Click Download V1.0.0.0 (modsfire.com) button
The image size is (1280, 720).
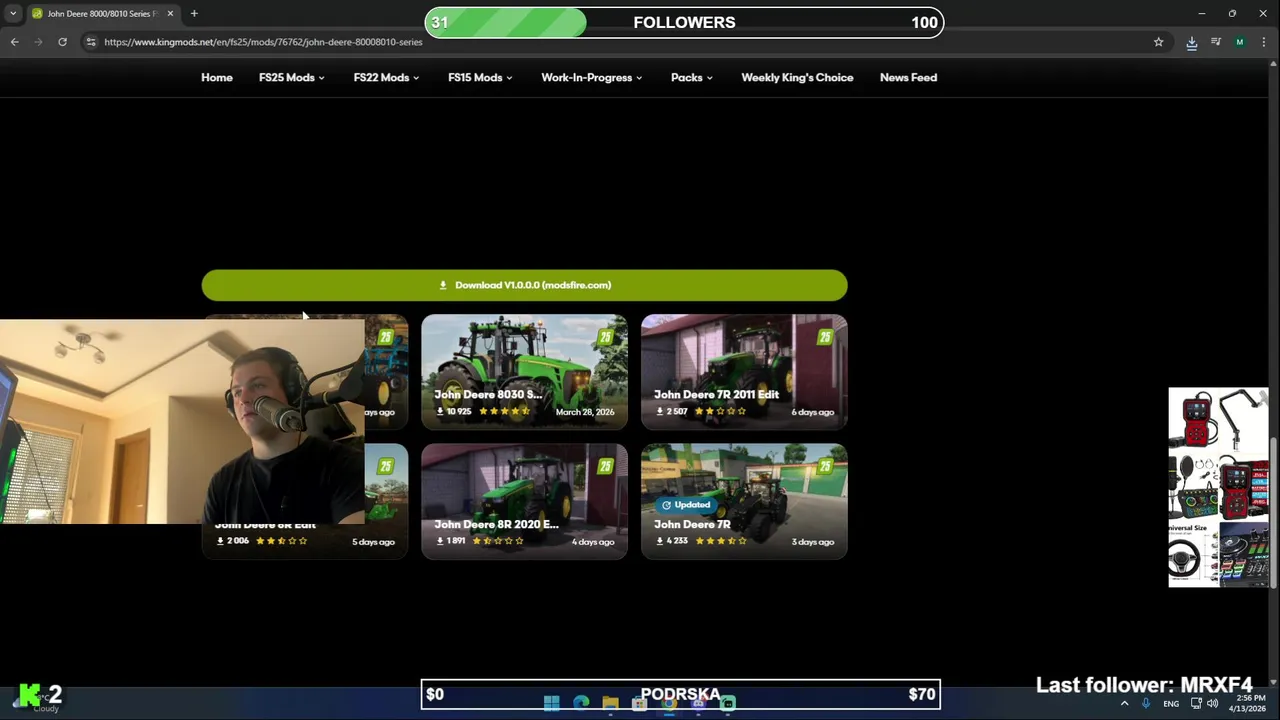click(x=524, y=285)
